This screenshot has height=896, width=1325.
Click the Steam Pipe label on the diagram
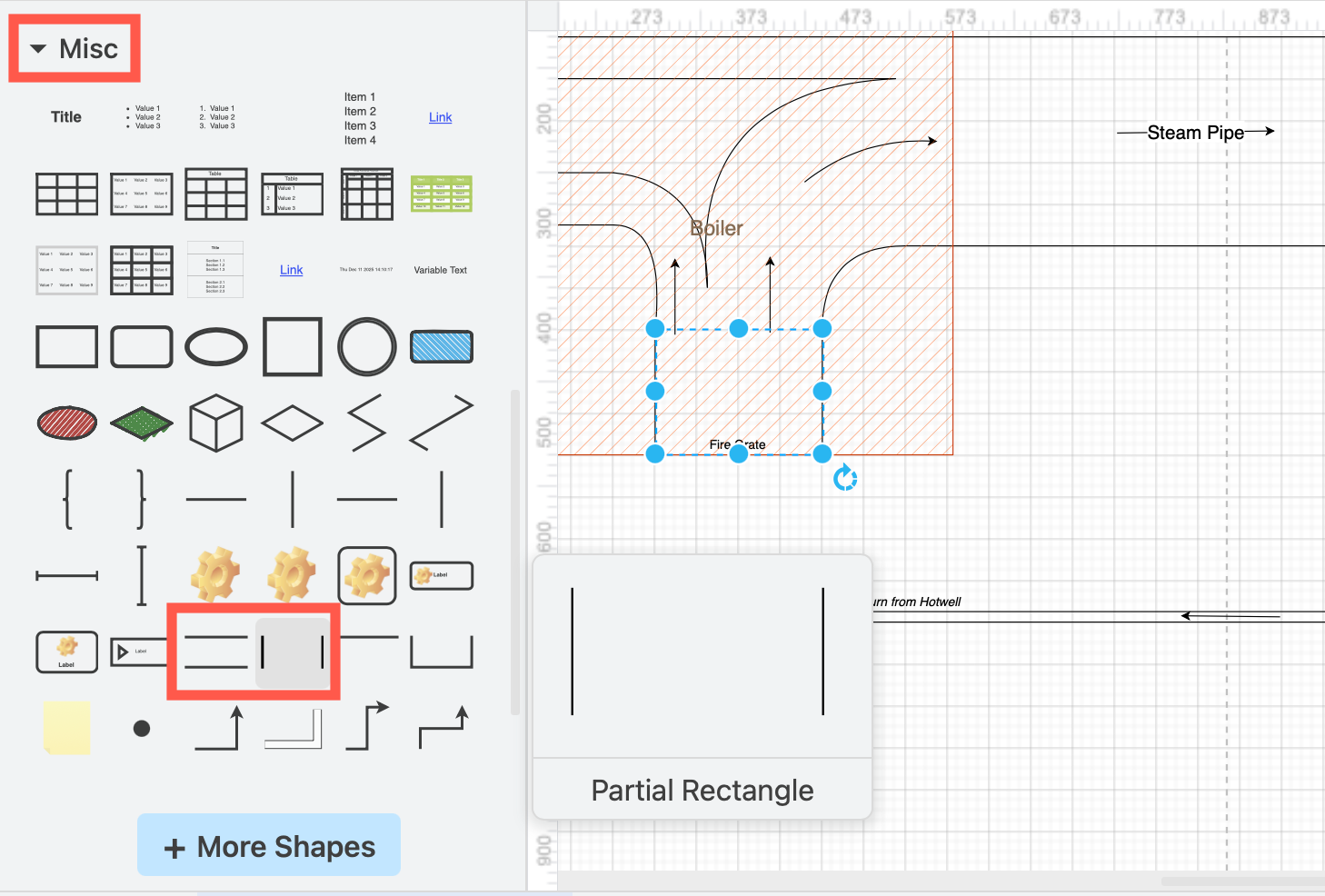click(1195, 132)
